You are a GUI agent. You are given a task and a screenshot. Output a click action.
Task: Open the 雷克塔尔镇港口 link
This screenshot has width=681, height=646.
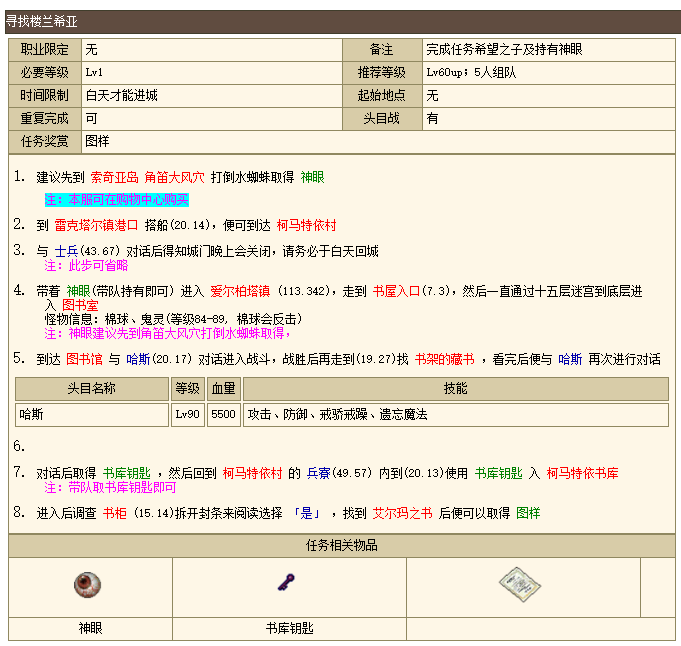[96, 225]
